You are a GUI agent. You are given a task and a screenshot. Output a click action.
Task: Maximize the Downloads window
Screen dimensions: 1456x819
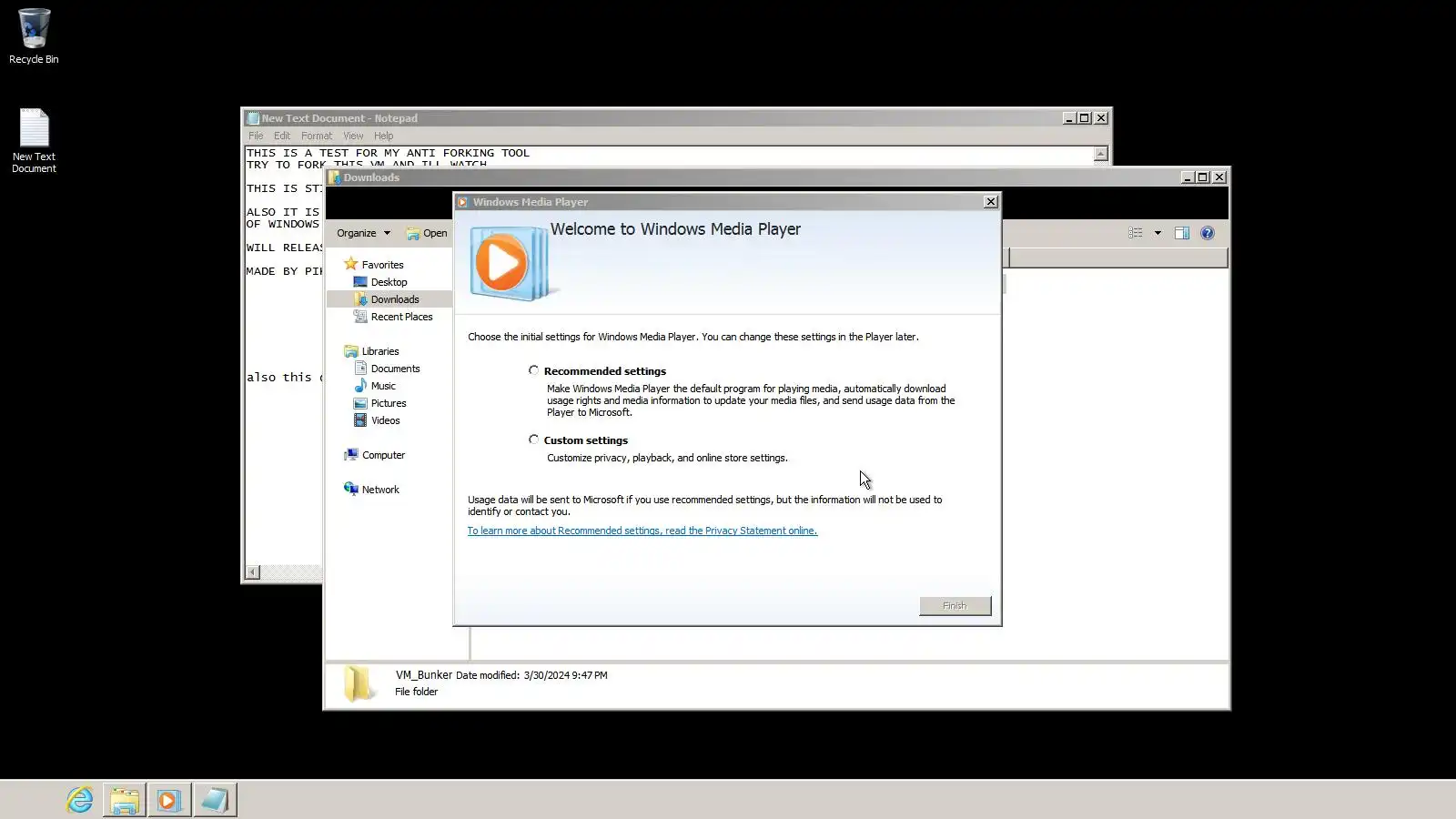pyautogui.click(x=1203, y=177)
